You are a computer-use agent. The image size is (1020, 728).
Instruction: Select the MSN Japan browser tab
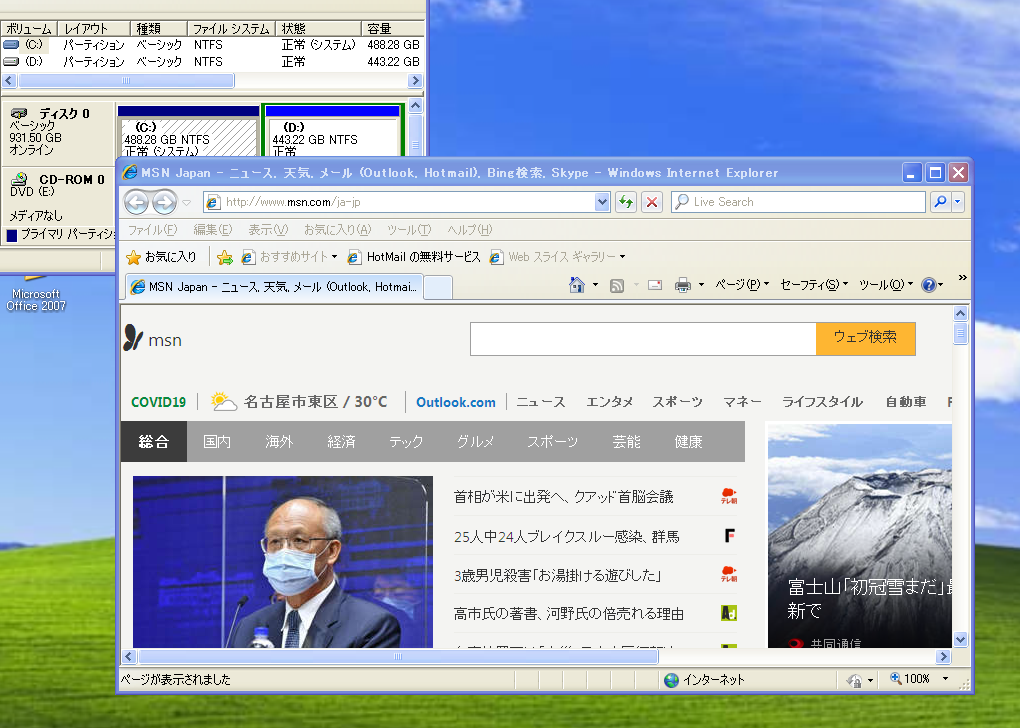click(x=273, y=287)
